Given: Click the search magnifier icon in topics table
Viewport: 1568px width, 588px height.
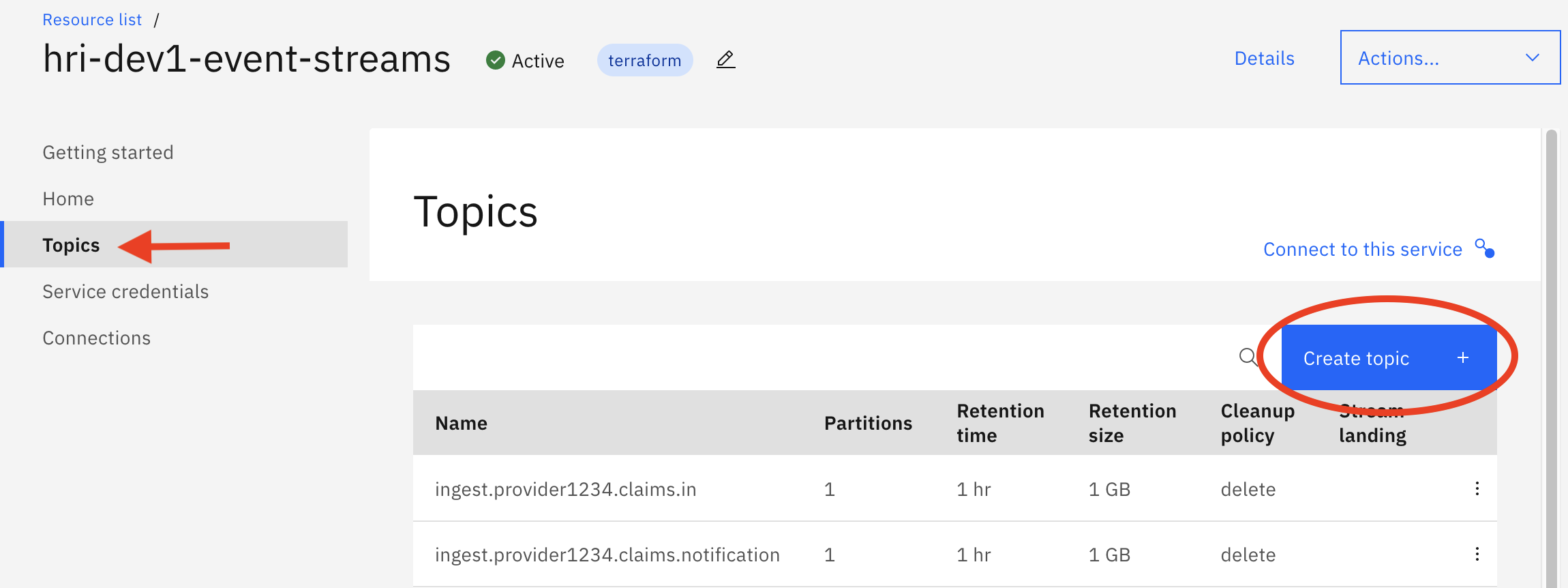Looking at the screenshot, I should click(1248, 357).
